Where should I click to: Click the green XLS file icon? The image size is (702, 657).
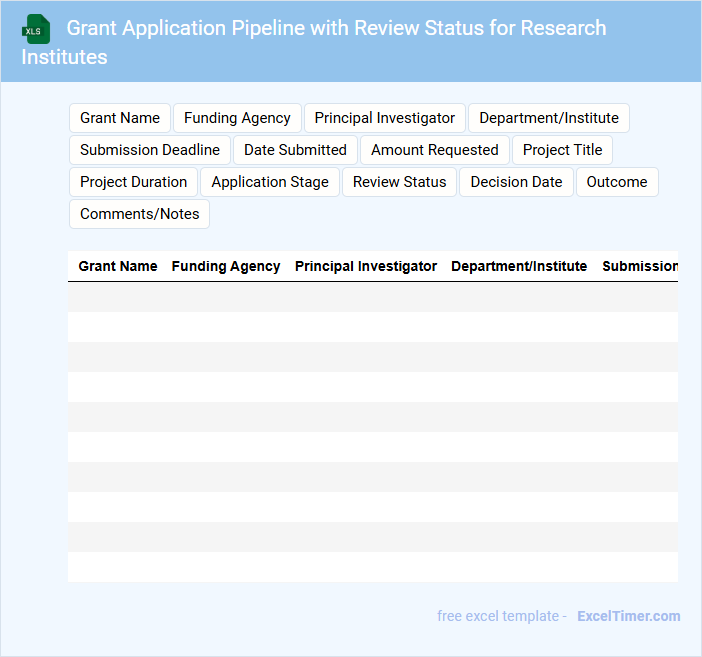coord(37,29)
